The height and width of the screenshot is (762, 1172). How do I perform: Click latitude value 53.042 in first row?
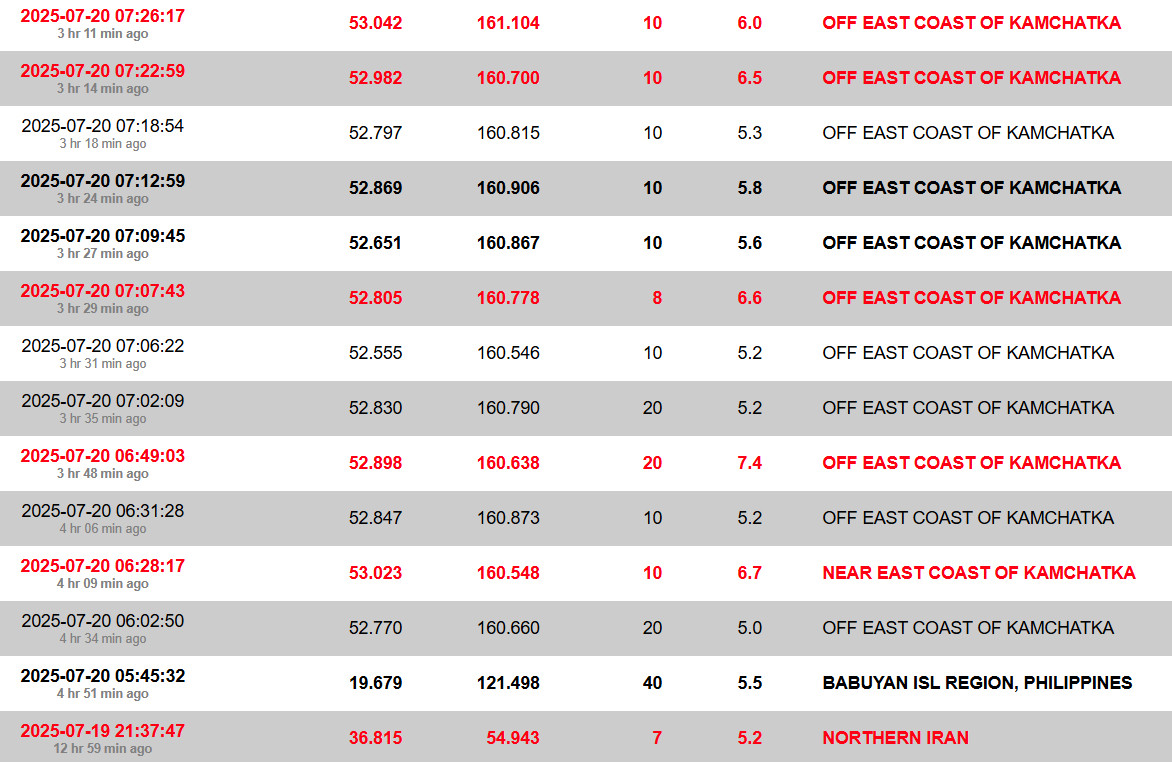pyautogui.click(x=375, y=23)
